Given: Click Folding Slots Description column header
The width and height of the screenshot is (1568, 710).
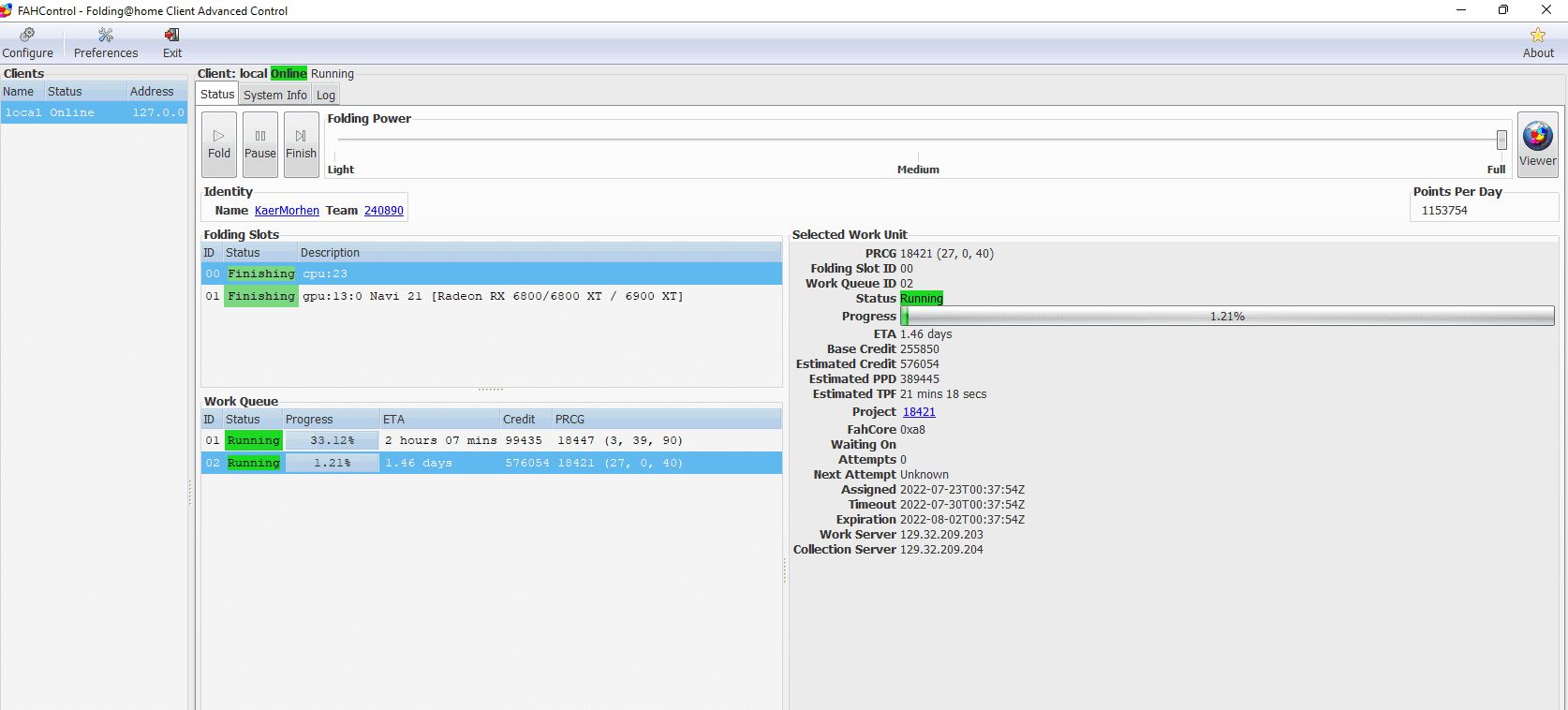Looking at the screenshot, I should (x=540, y=252).
